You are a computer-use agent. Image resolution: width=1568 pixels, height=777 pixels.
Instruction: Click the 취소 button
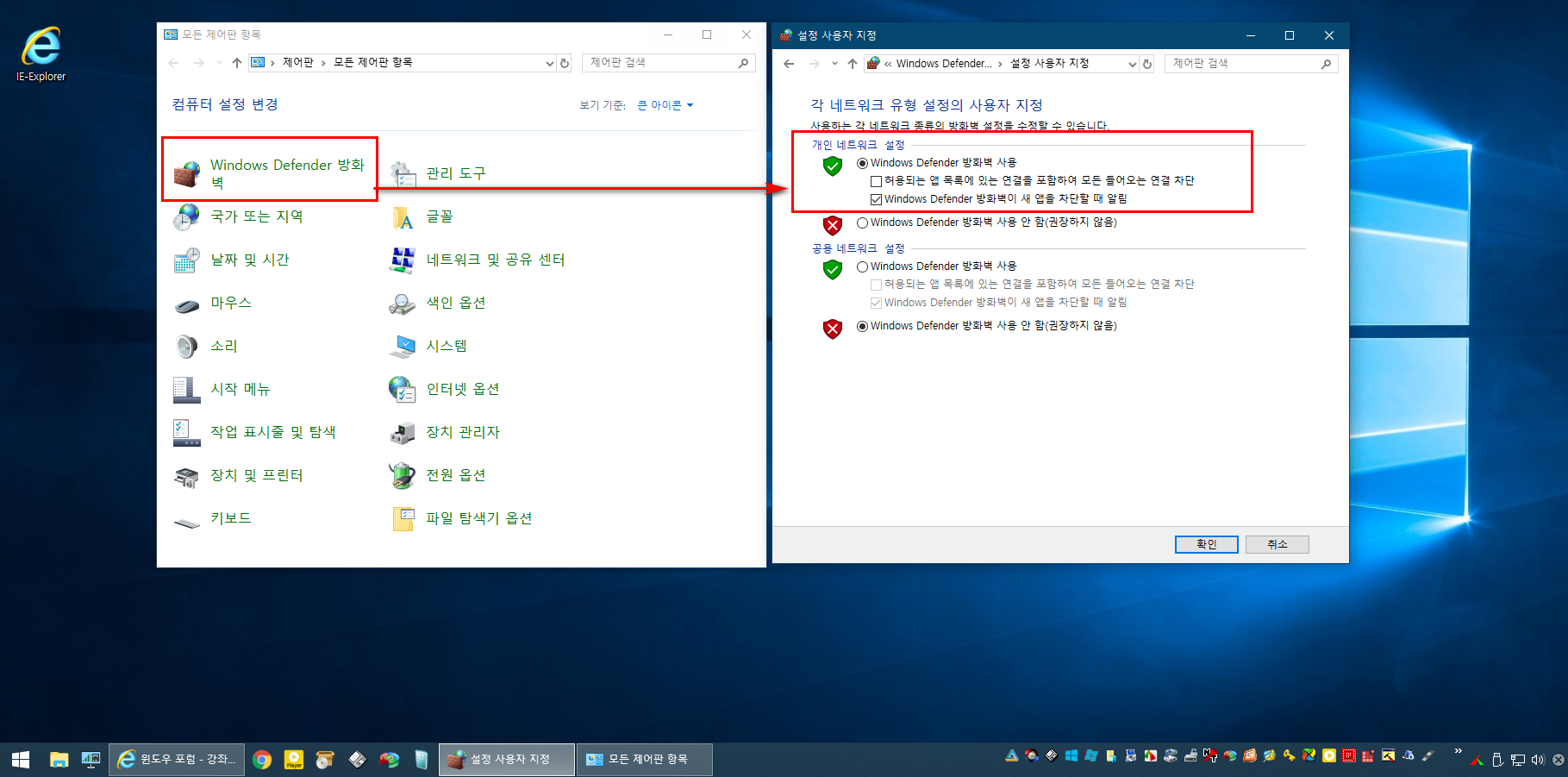pos(1278,544)
